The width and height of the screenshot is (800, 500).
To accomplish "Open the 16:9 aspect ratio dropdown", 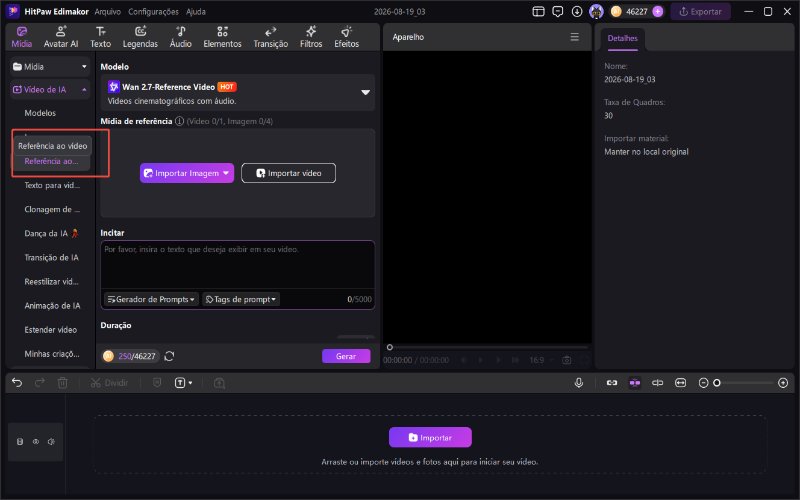I will [x=540, y=360].
